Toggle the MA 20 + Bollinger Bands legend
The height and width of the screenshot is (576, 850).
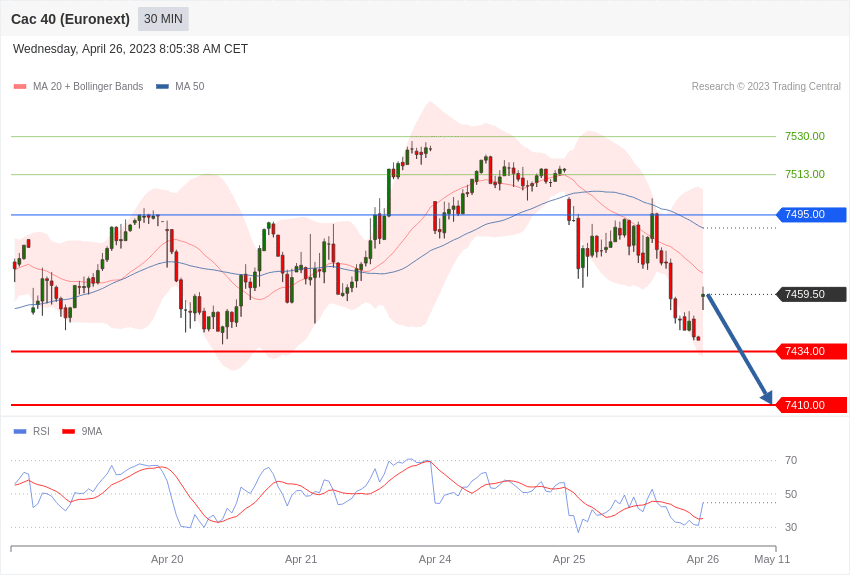point(79,86)
